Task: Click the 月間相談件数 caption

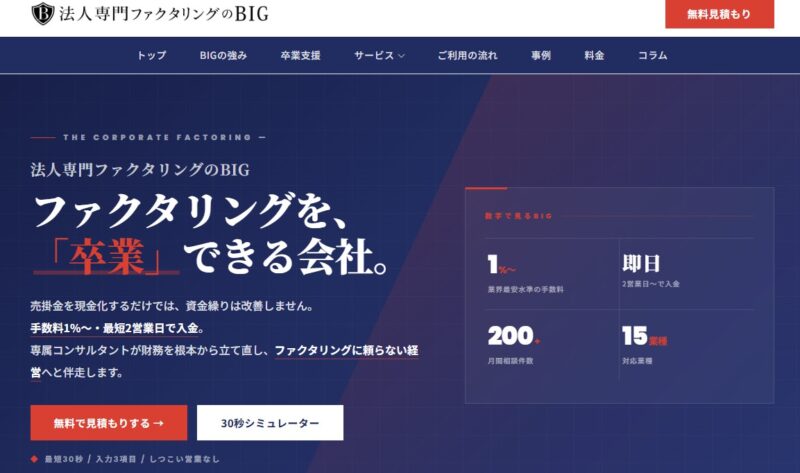Action: click(x=510, y=361)
